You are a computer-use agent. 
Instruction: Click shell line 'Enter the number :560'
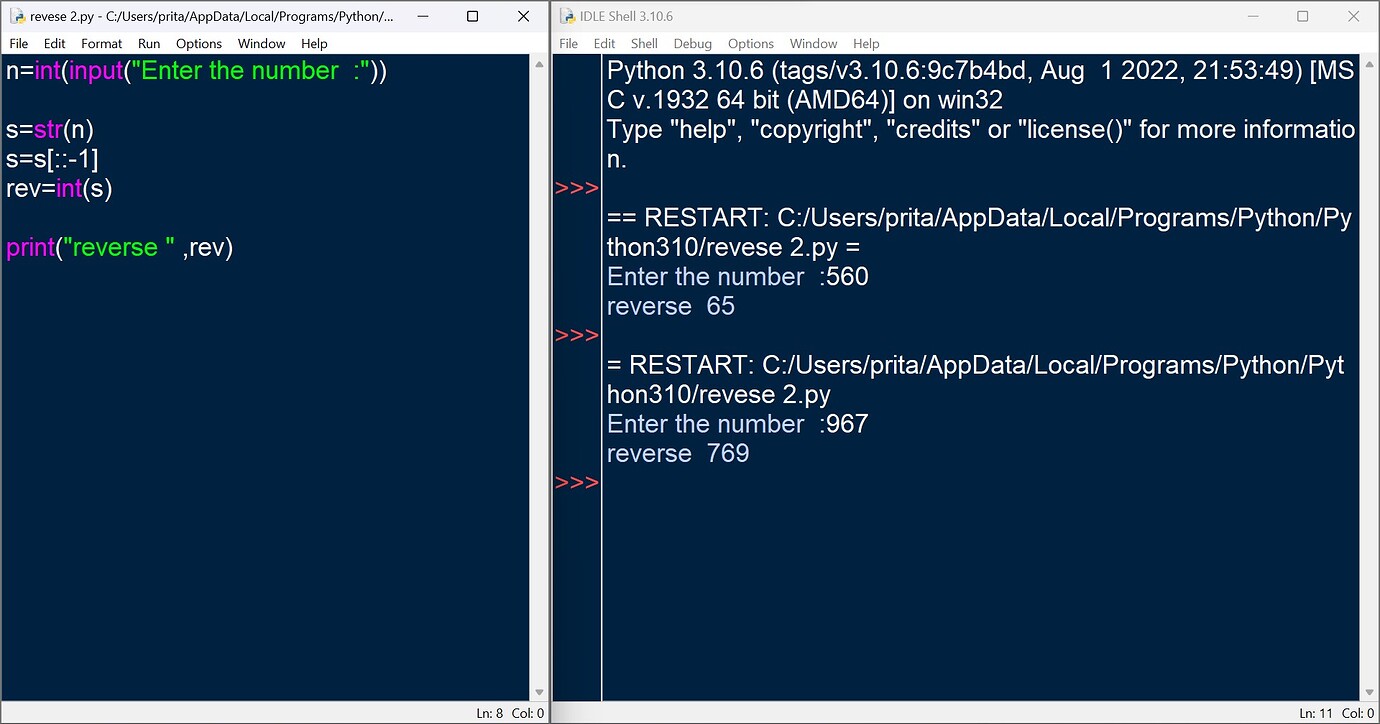738,277
